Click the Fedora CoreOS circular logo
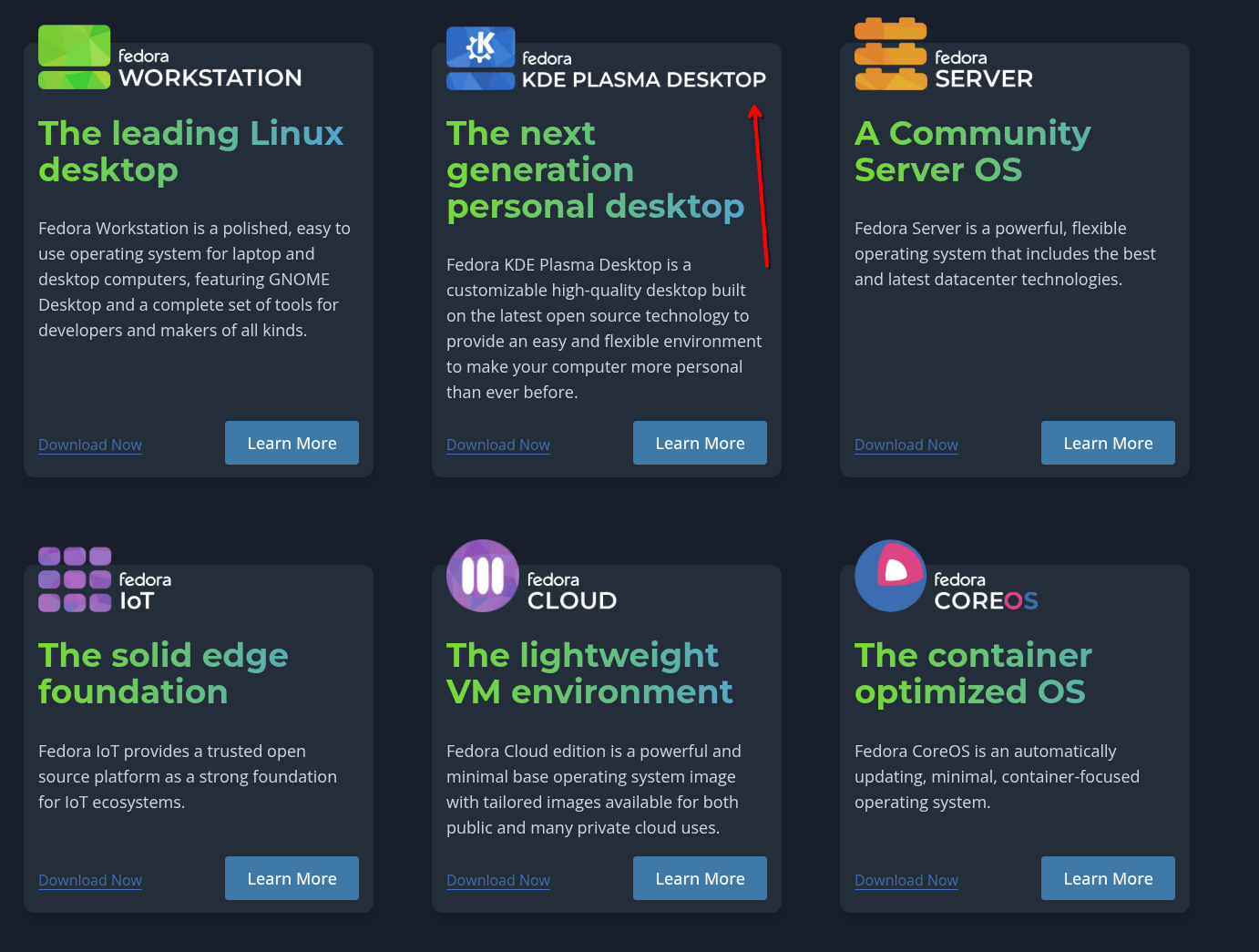This screenshot has height=952, width=1259. coord(891,576)
